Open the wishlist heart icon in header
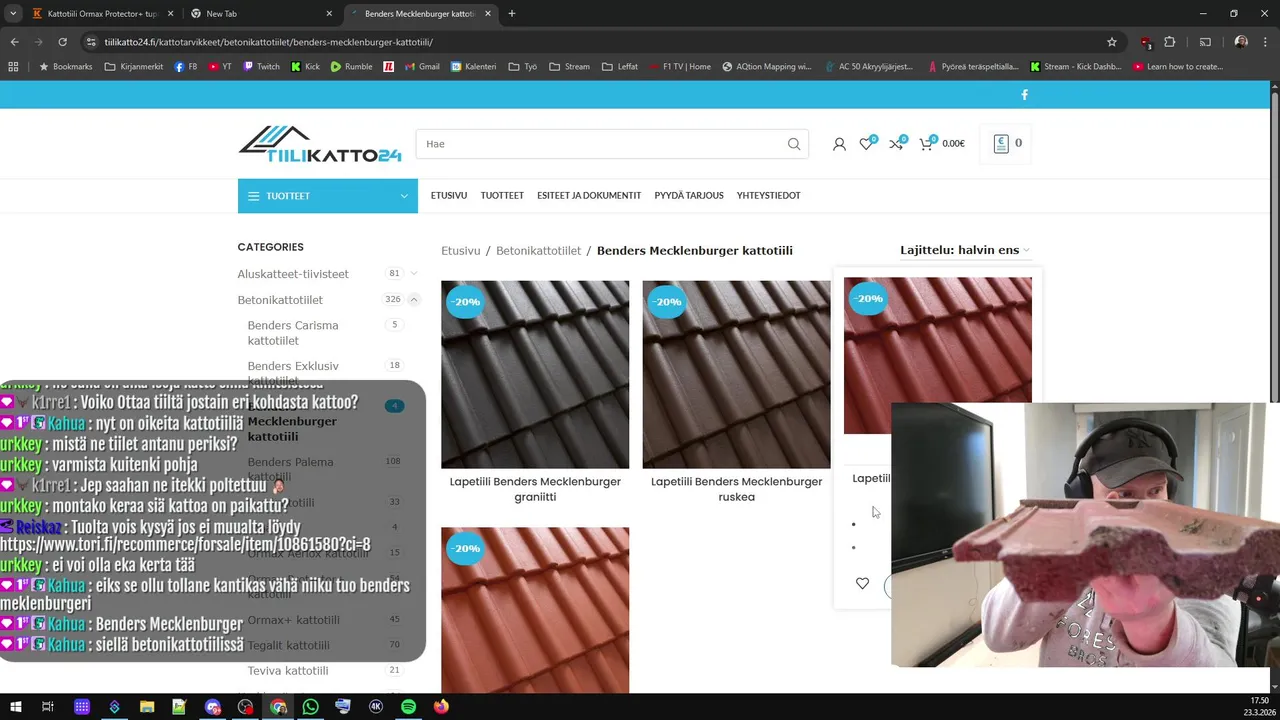 click(867, 144)
